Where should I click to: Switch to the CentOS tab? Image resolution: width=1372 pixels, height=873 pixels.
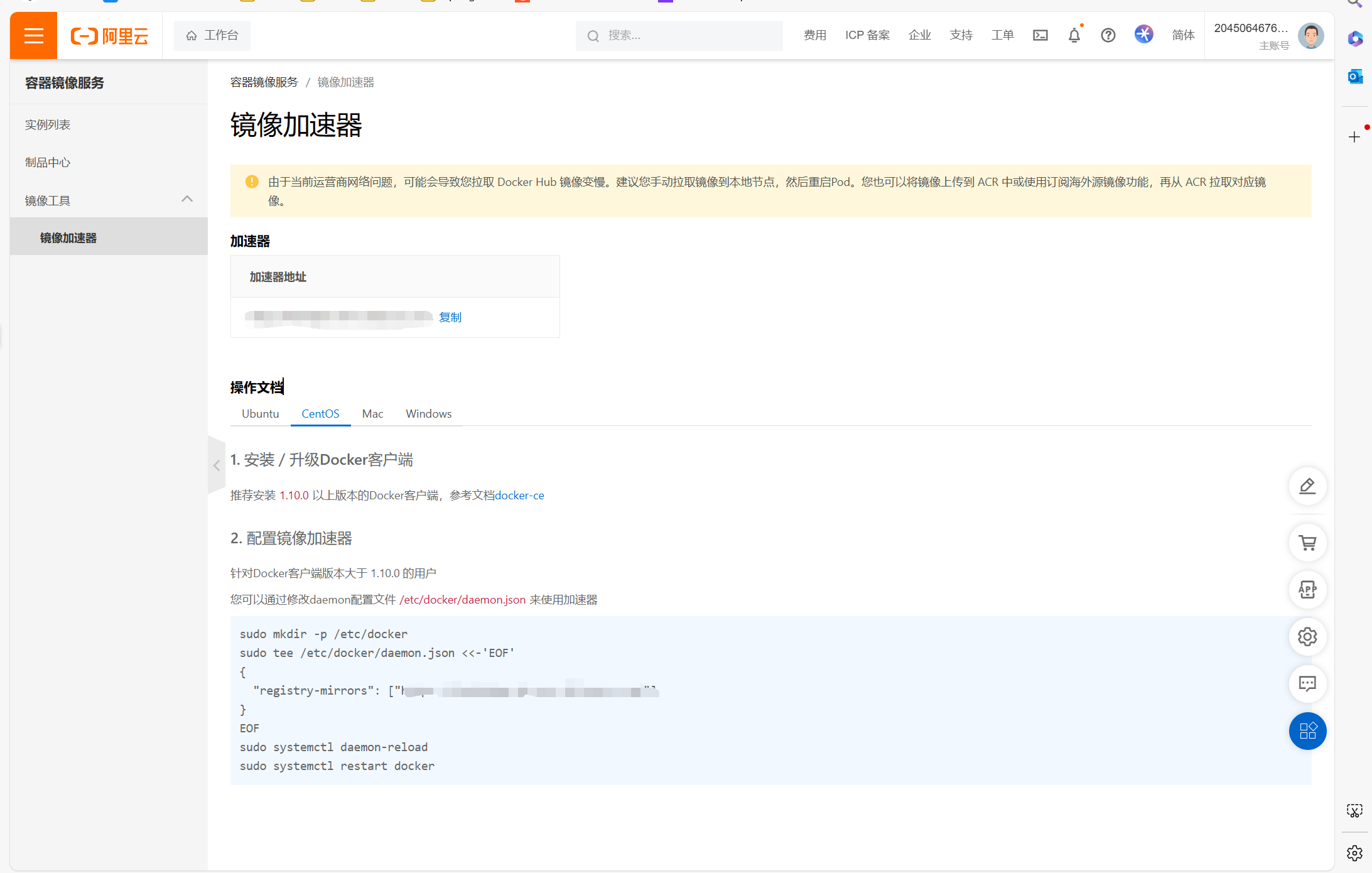[x=320, y=414]
